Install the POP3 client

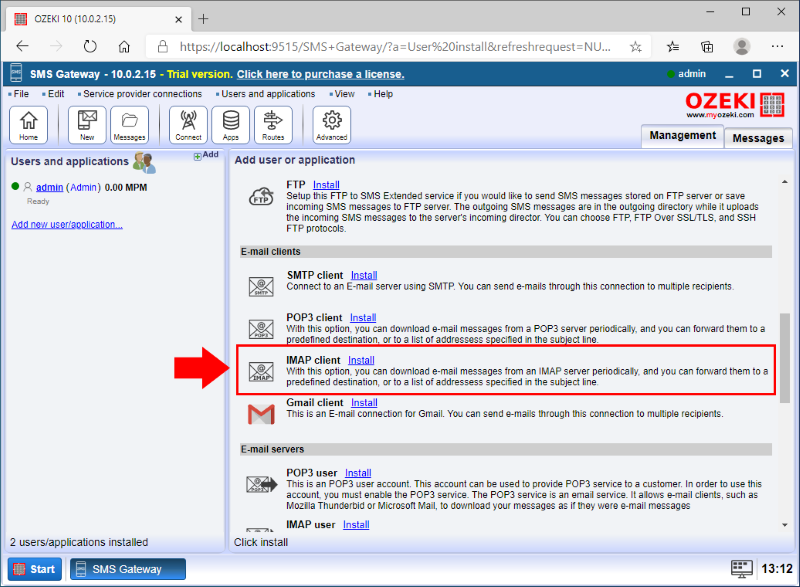(x=363, y=318)
